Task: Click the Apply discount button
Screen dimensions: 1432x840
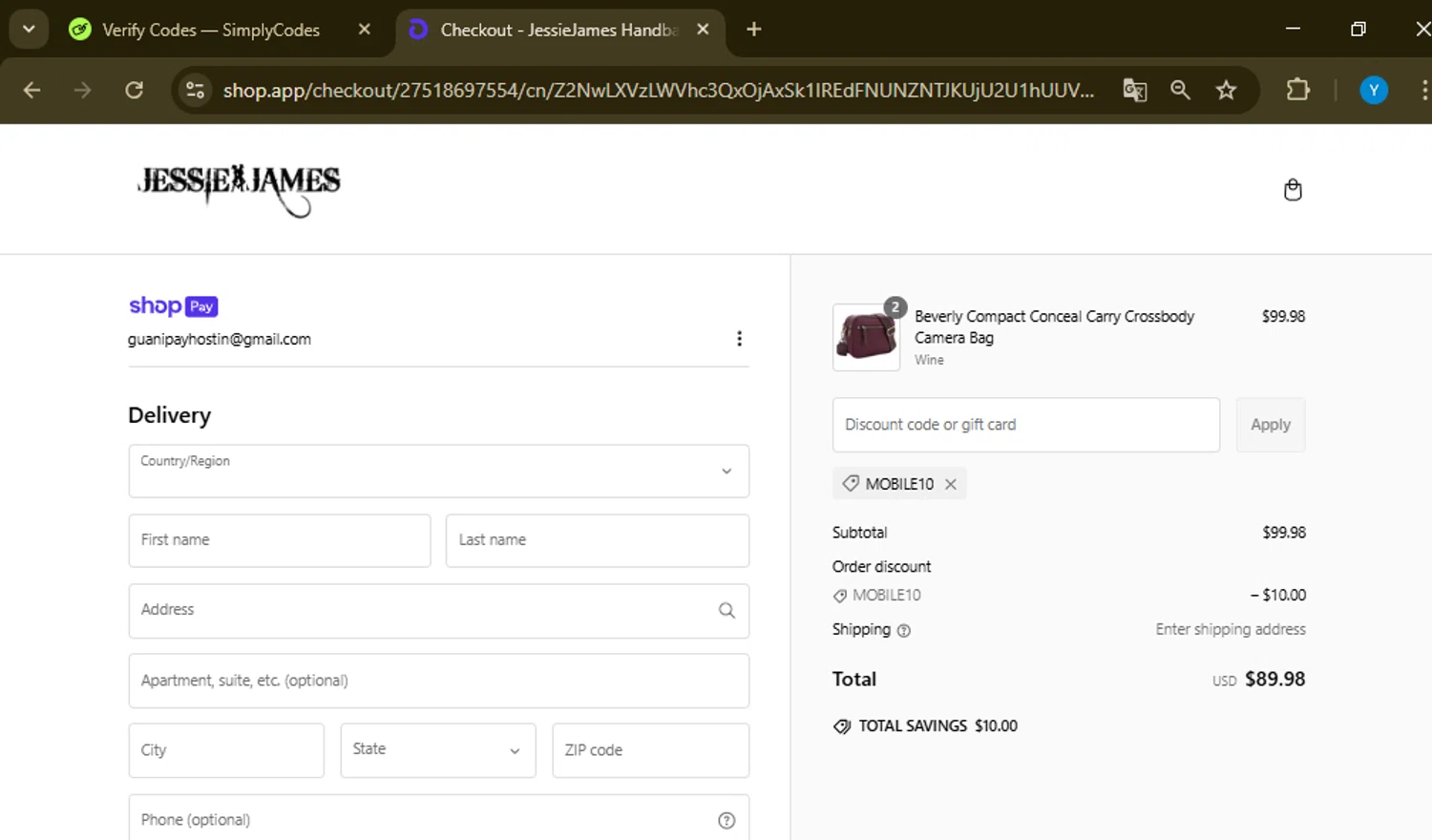Action: point(1271,425)
